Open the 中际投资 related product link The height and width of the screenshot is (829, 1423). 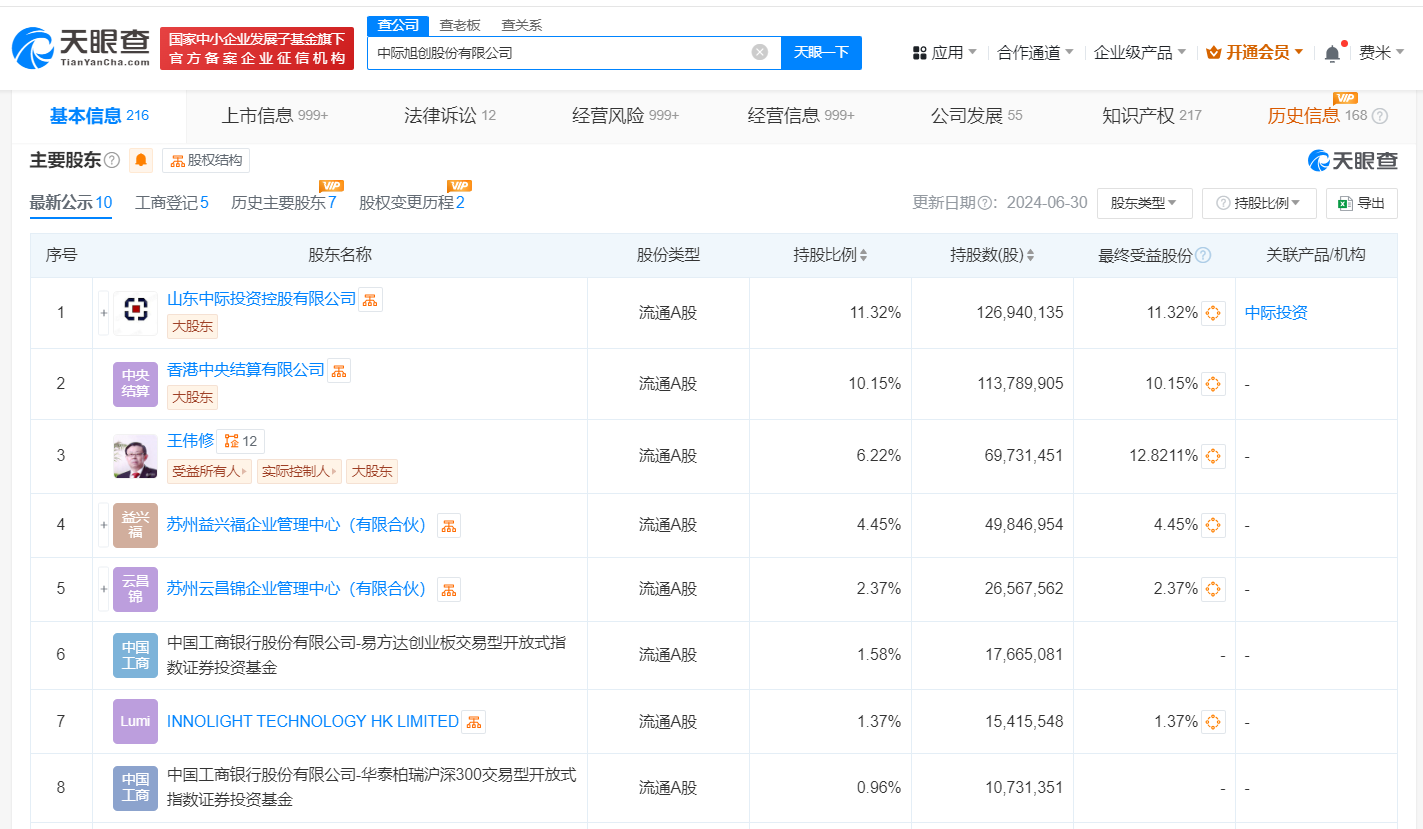(x=1275, y=312)
